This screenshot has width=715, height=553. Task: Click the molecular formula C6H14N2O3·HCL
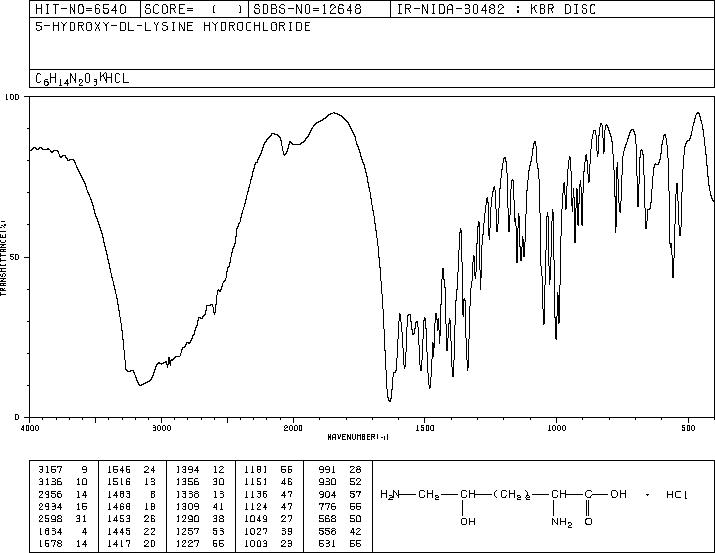(82, 78)
